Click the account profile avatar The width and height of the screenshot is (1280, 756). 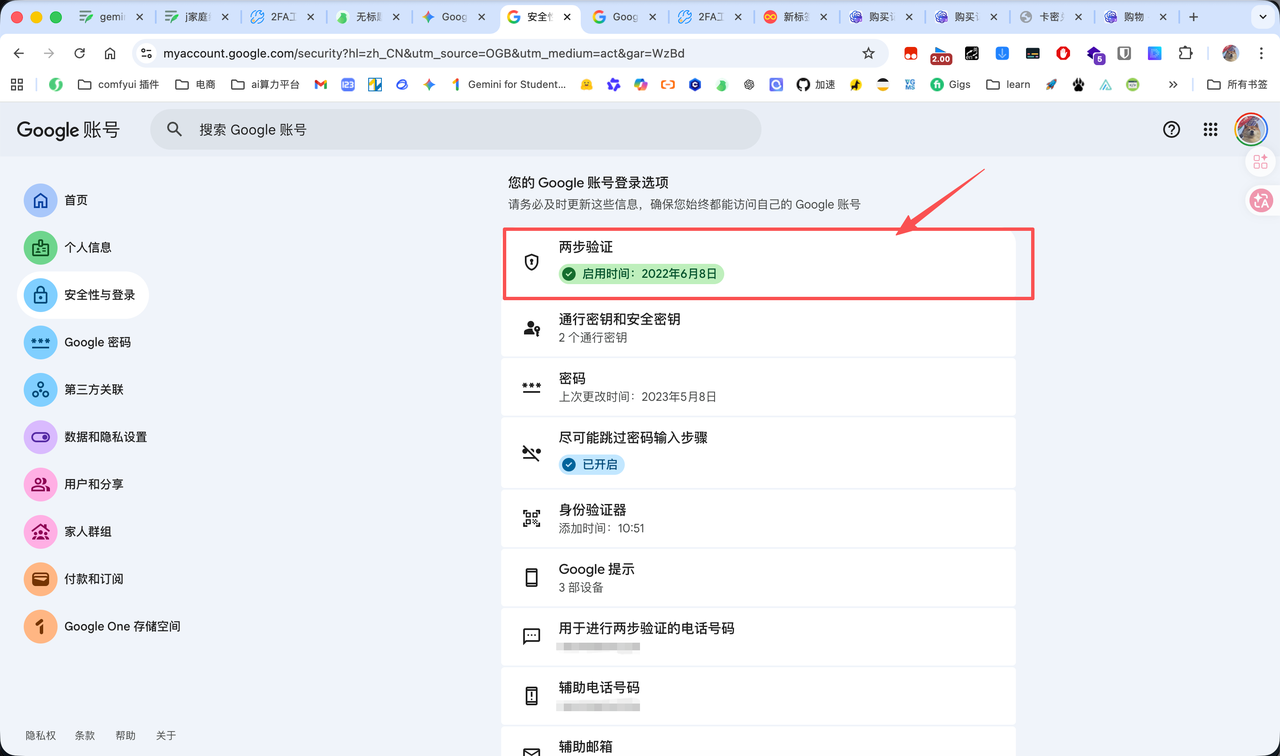(x=1250, y=129)
